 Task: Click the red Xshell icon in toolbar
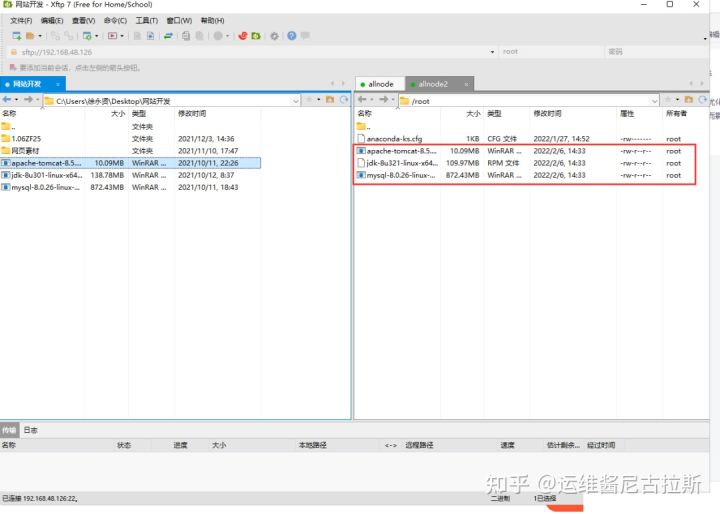point(242,36)
